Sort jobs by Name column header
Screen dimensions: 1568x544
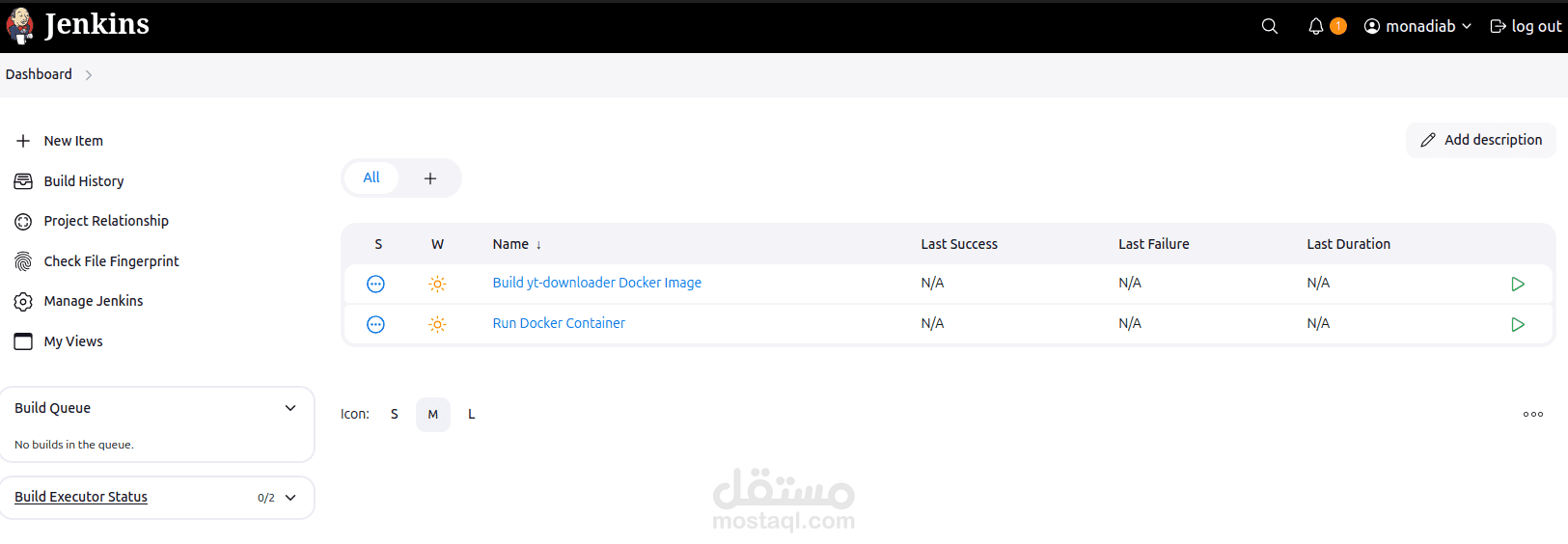point(517,244)
